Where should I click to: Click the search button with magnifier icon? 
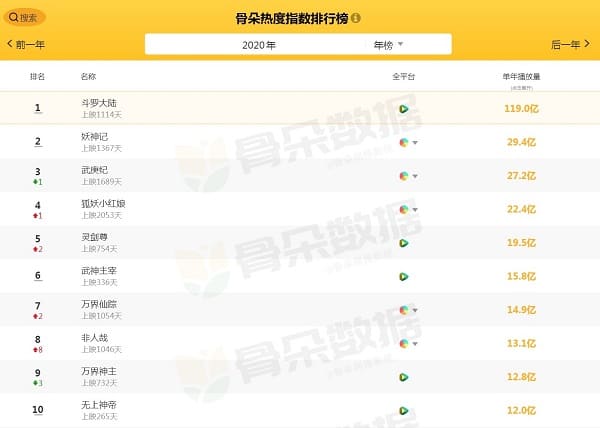tap(24, 18)
